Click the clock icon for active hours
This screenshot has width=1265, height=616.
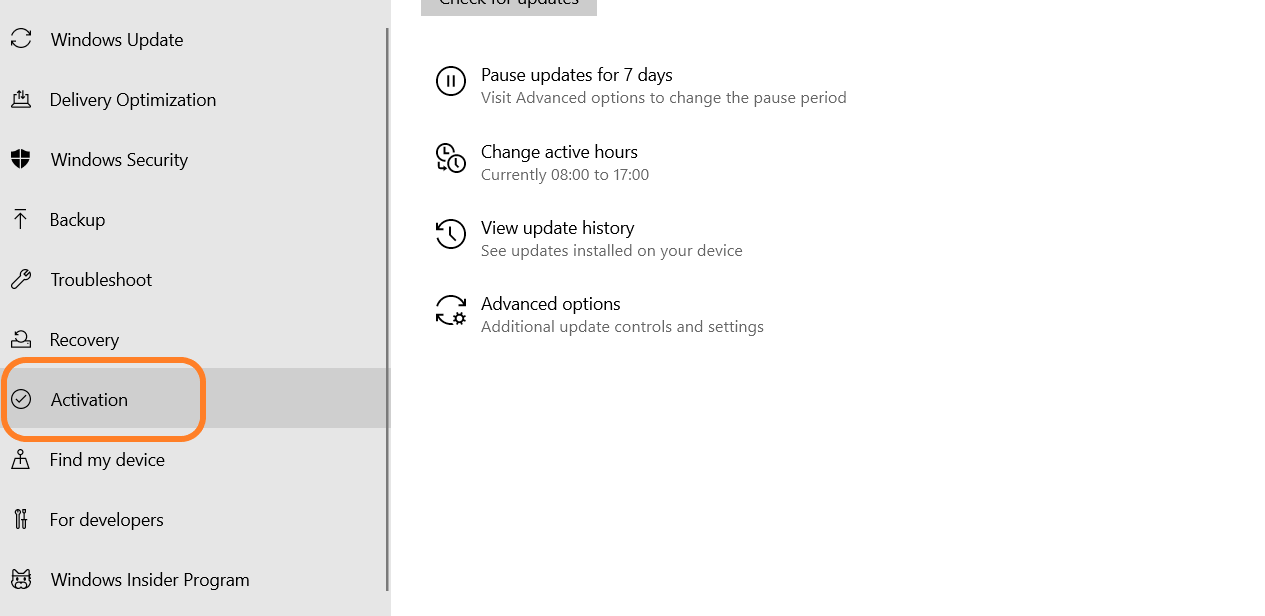(451, 158)
